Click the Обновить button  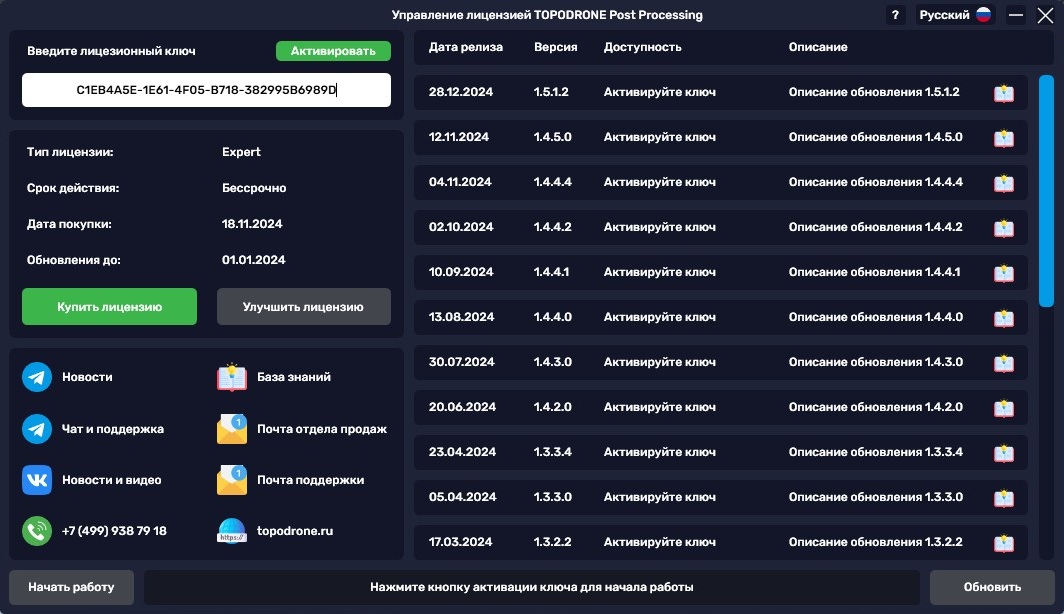point(992,588)
